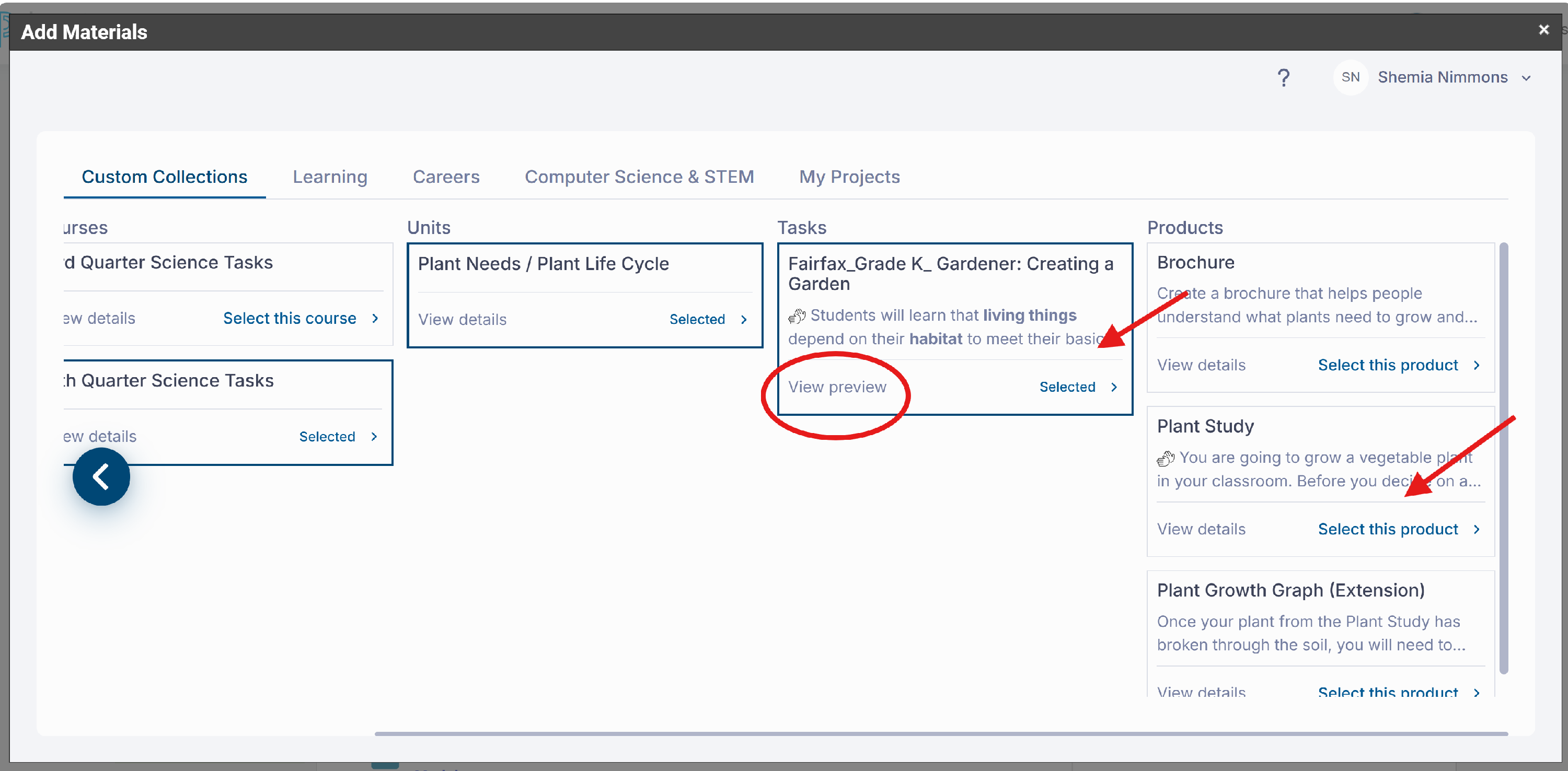Click chevron next to Select this course

pyautogui.click(x=375, y=318)
